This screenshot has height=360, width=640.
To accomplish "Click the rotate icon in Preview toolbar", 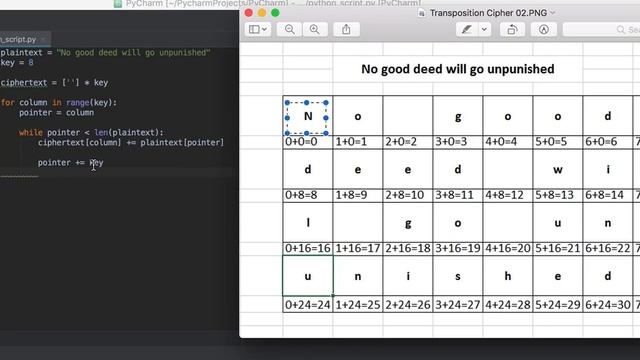I will [x=512, y=29].
